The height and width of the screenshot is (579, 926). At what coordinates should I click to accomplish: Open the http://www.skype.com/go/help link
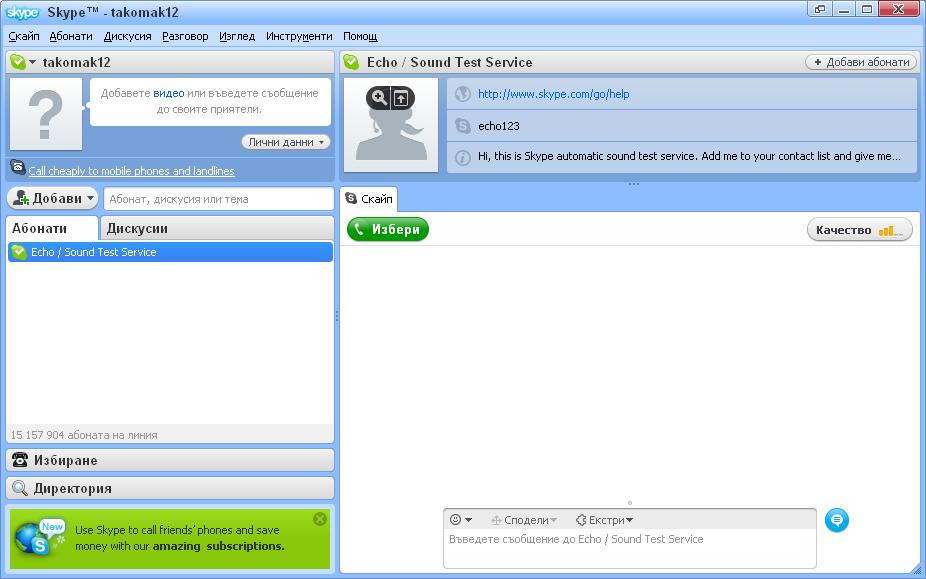[553, 94]
